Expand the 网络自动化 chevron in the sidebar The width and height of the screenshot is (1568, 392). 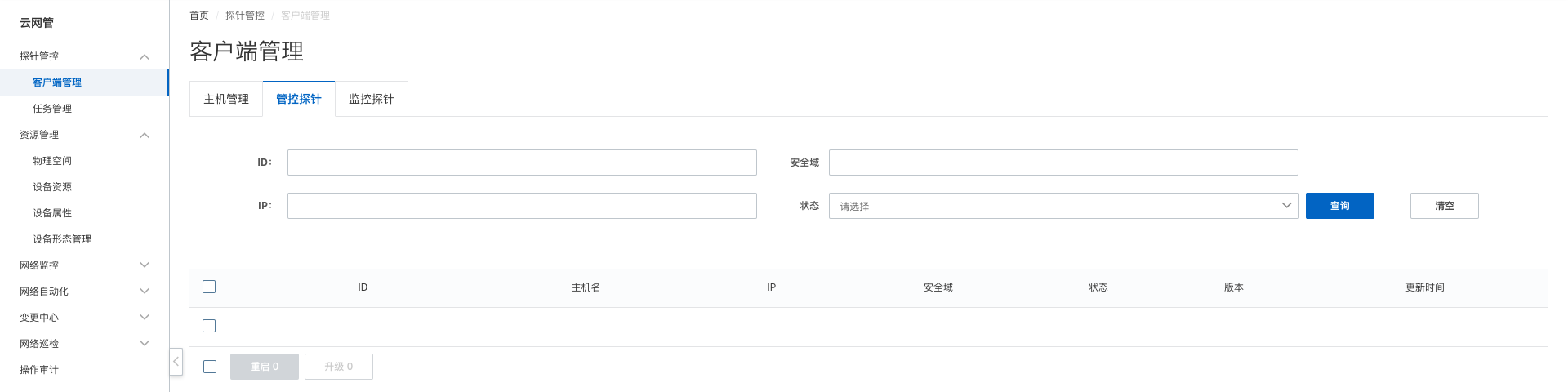point(145,292)
